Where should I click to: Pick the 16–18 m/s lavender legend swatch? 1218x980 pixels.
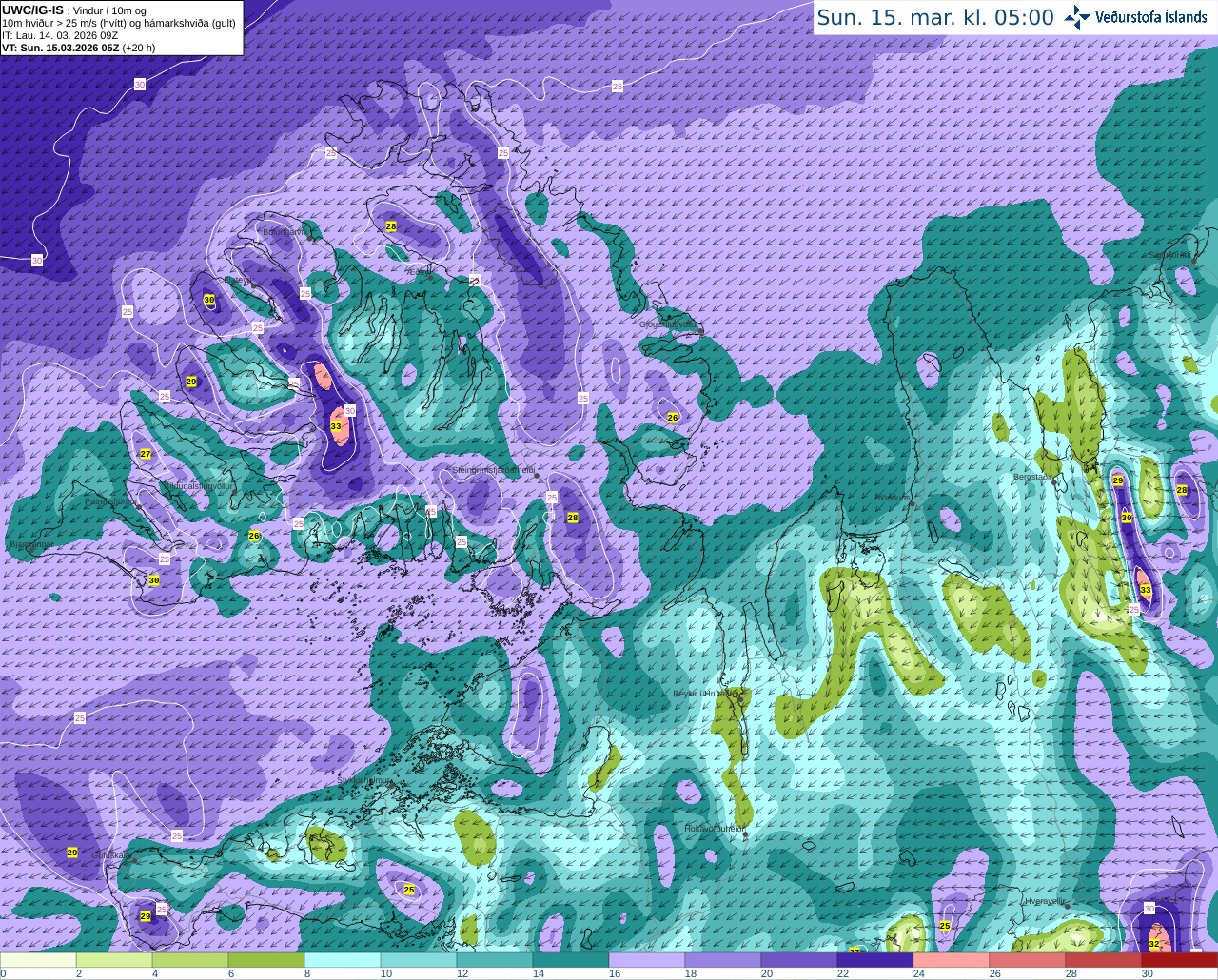[x=647, y=960]
